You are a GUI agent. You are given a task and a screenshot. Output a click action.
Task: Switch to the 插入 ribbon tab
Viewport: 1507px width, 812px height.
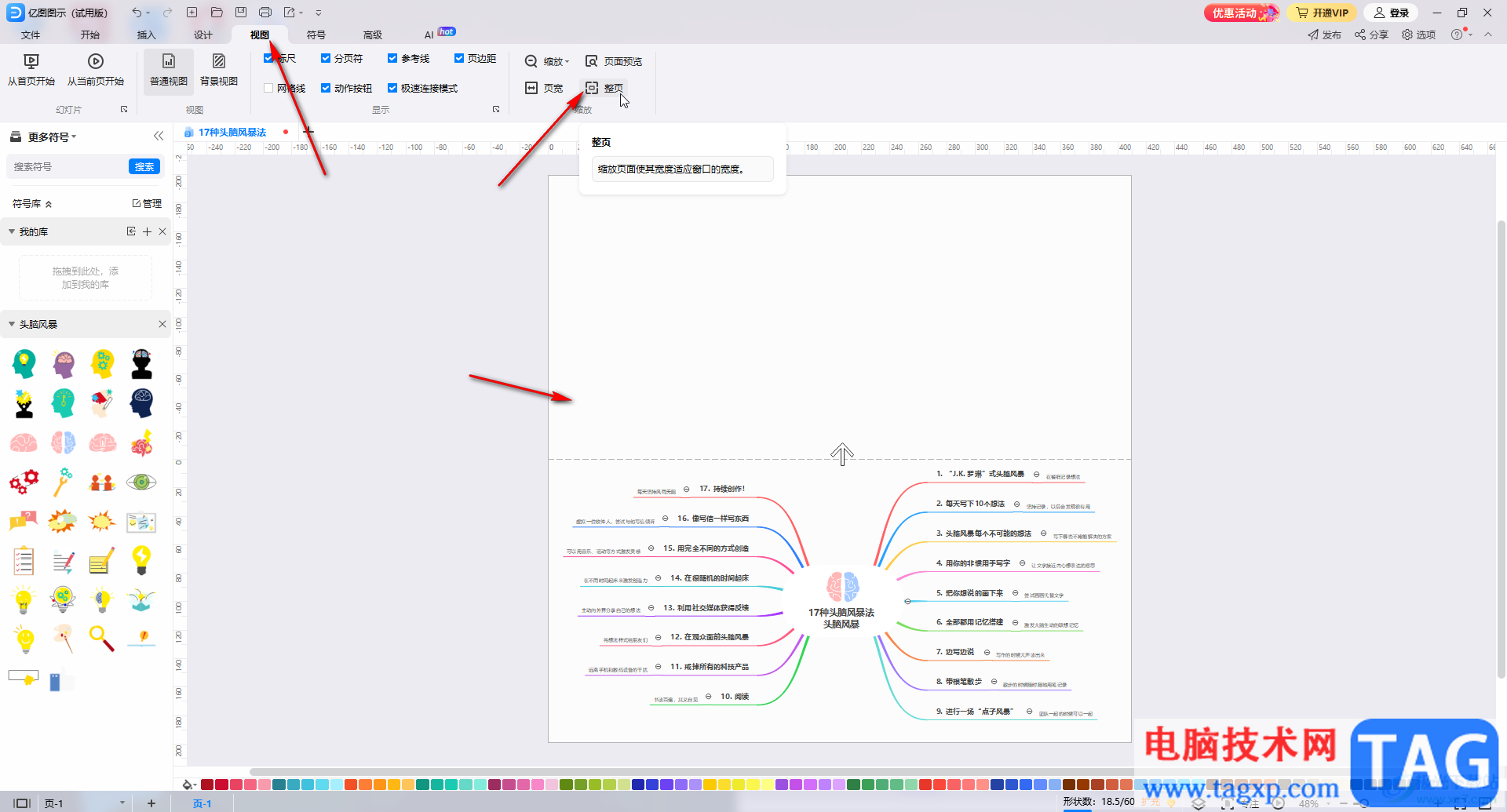(147, 35)
